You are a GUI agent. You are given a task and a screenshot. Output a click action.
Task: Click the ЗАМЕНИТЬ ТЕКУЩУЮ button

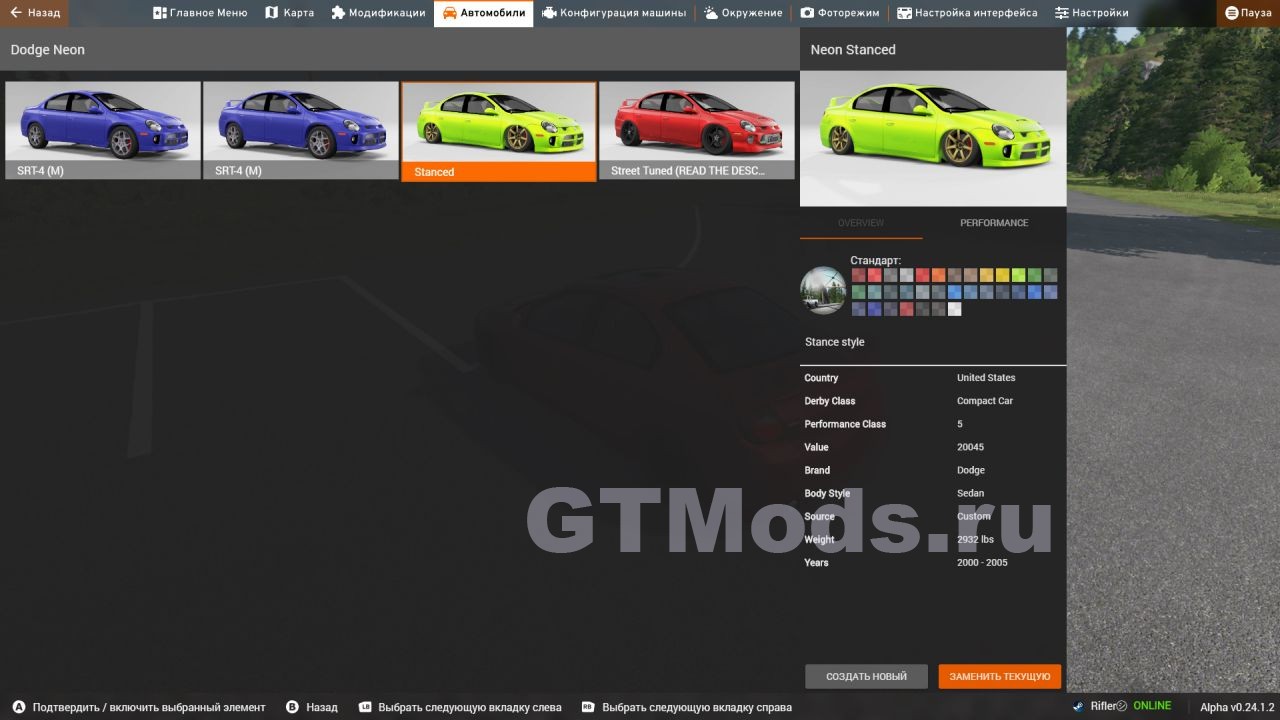[x=1000, y=677]
